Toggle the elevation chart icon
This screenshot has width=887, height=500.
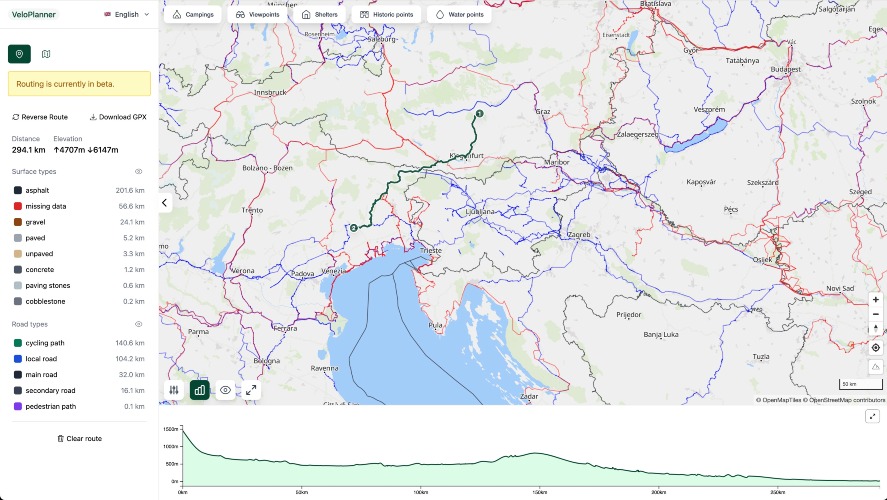click(200, 390)
